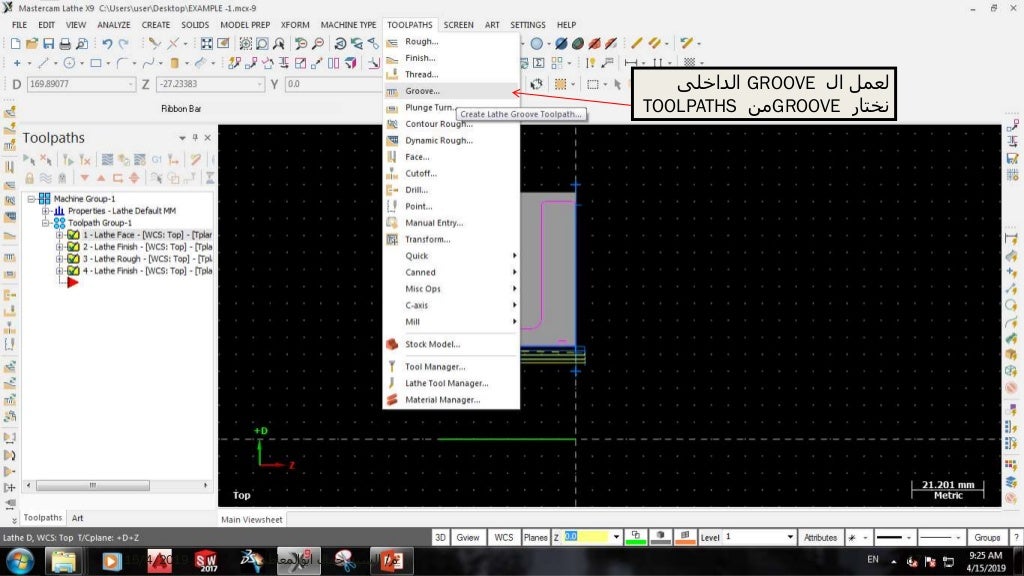Click the Stock Model icon in menu

click(x=392, y=344)
